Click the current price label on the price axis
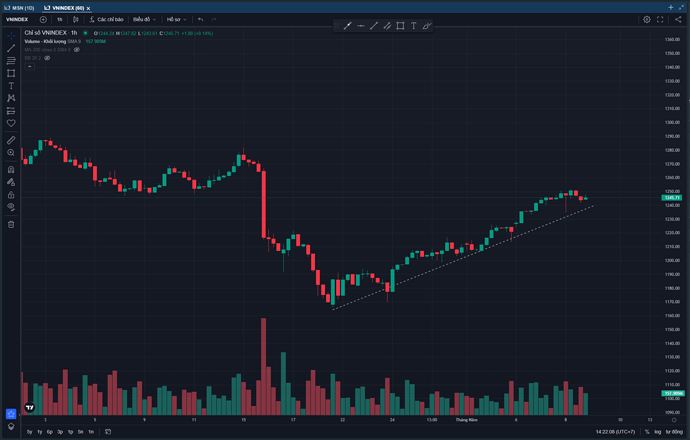This screenshot has height=440, width=690. tap(672, 198)
